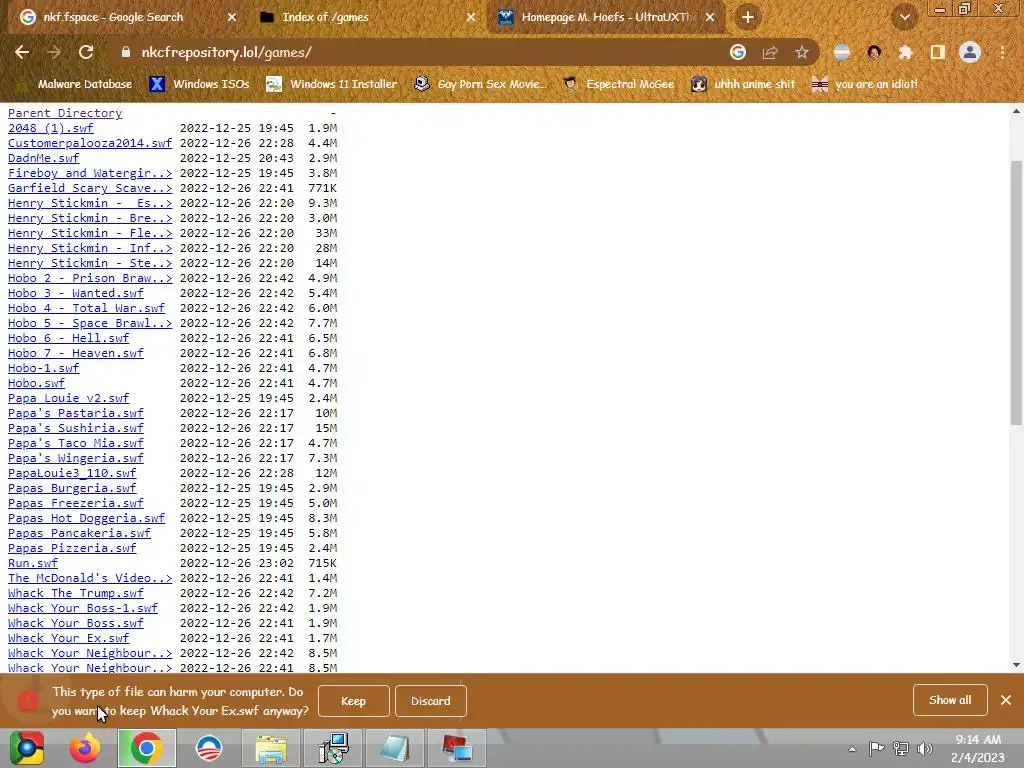Open the Chrome three-dot menu
This screenshot has height=768, width=1024.
[1002, 52]
